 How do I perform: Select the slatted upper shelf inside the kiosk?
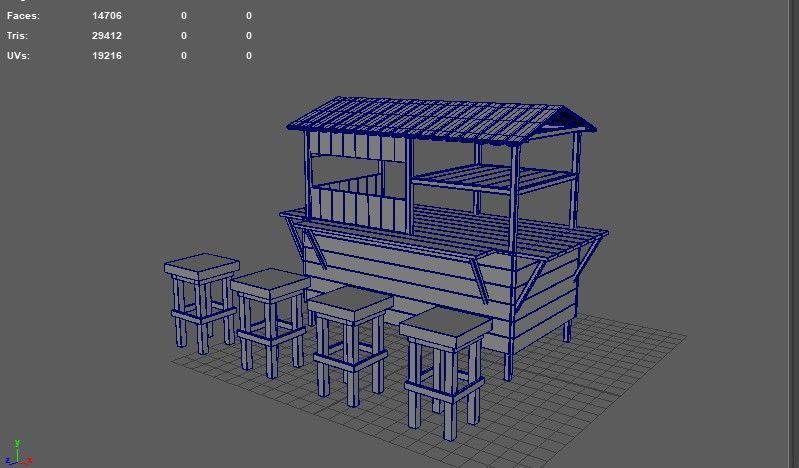pos(493,178)
